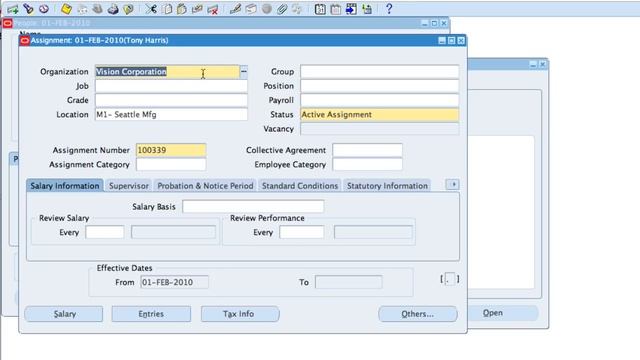Click the Others... button
The height and width of the screenshot is (360, 640).
418,314
